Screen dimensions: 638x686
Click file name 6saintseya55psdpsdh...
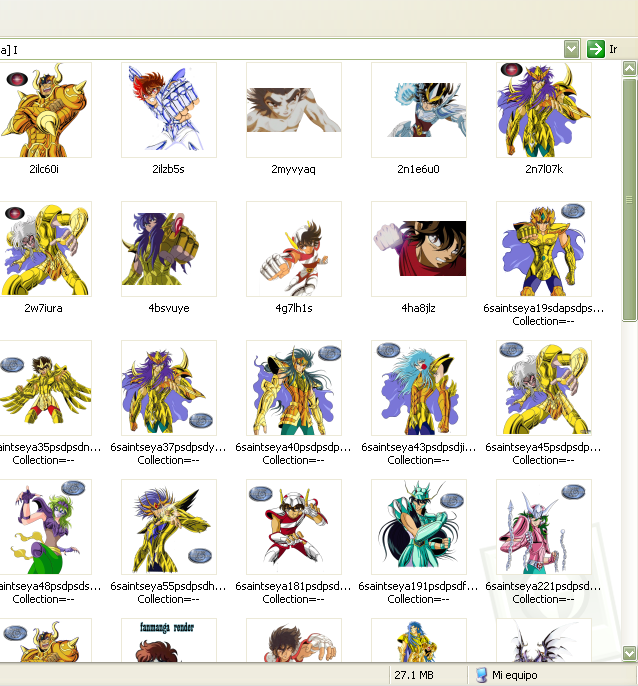click(x=168, y=587)
